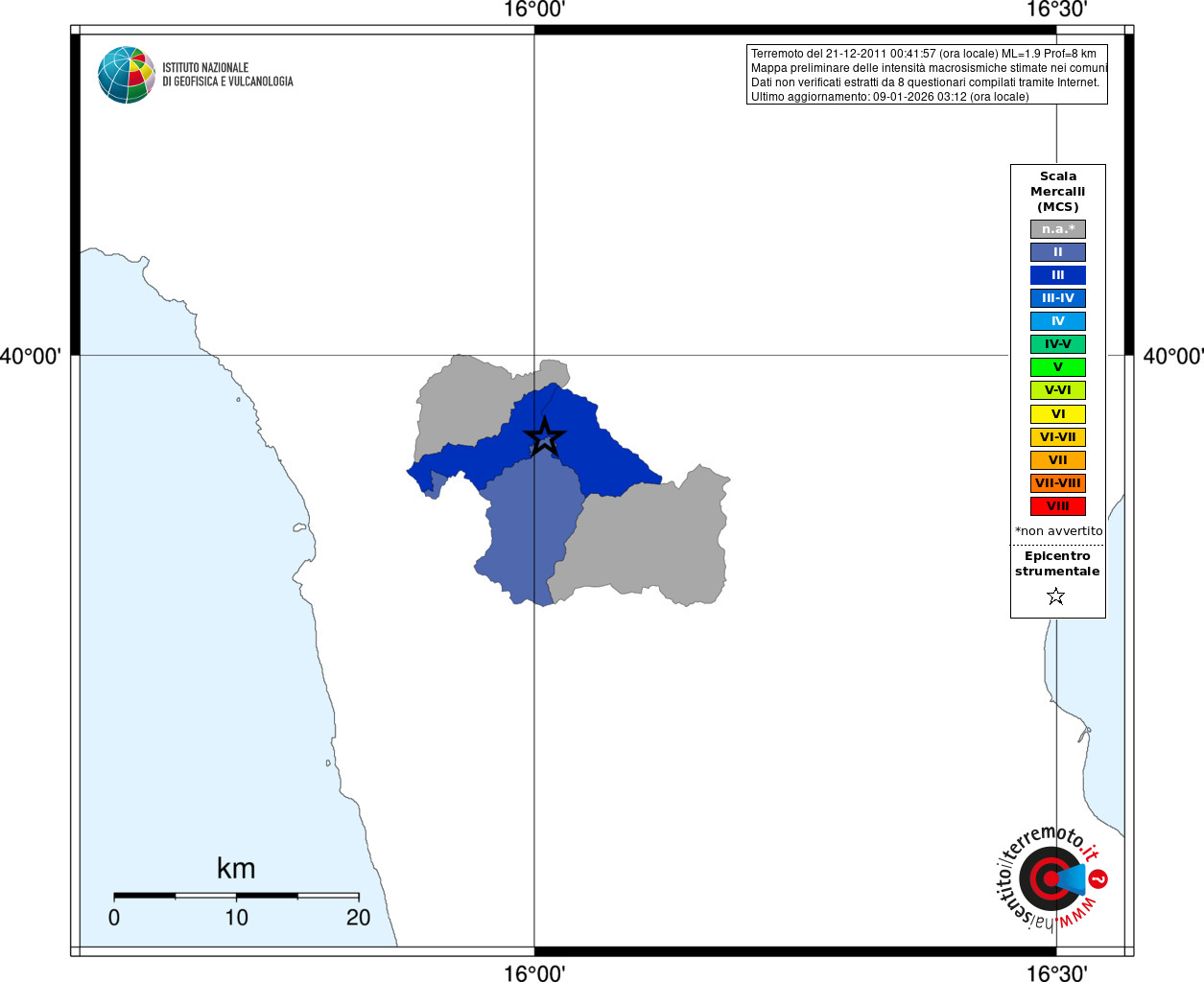
Task: Select the VII-VIII orange legend swatch
Action: (1058, 483)
